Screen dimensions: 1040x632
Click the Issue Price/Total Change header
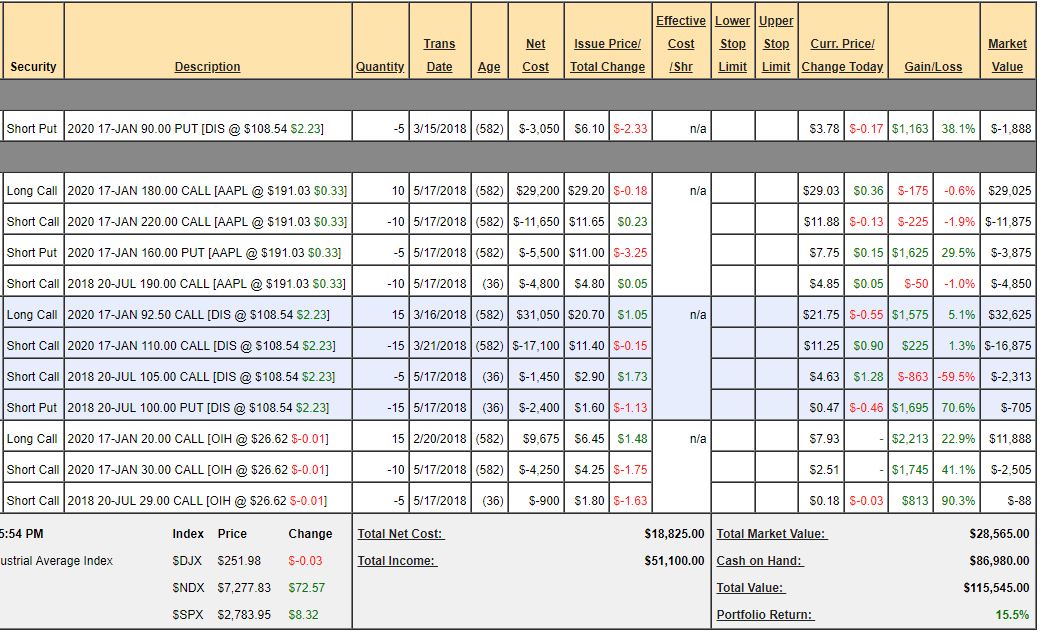pyautogui.click(x=607, y=55)
